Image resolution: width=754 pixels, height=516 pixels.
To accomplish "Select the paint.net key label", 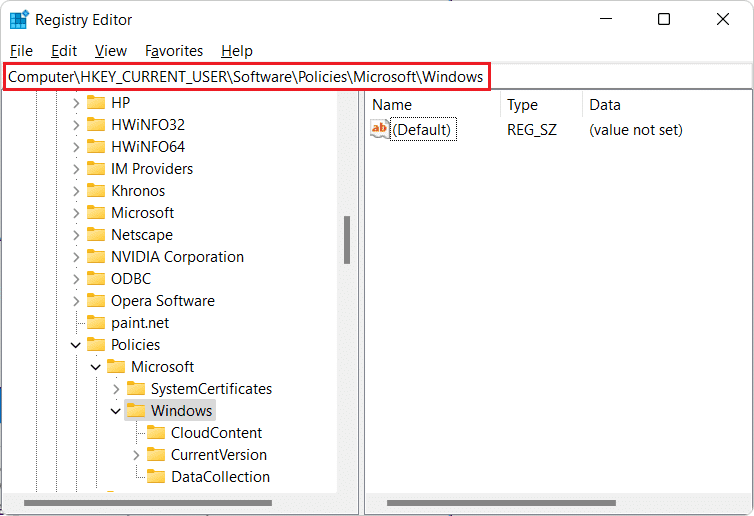I will 140,323.
